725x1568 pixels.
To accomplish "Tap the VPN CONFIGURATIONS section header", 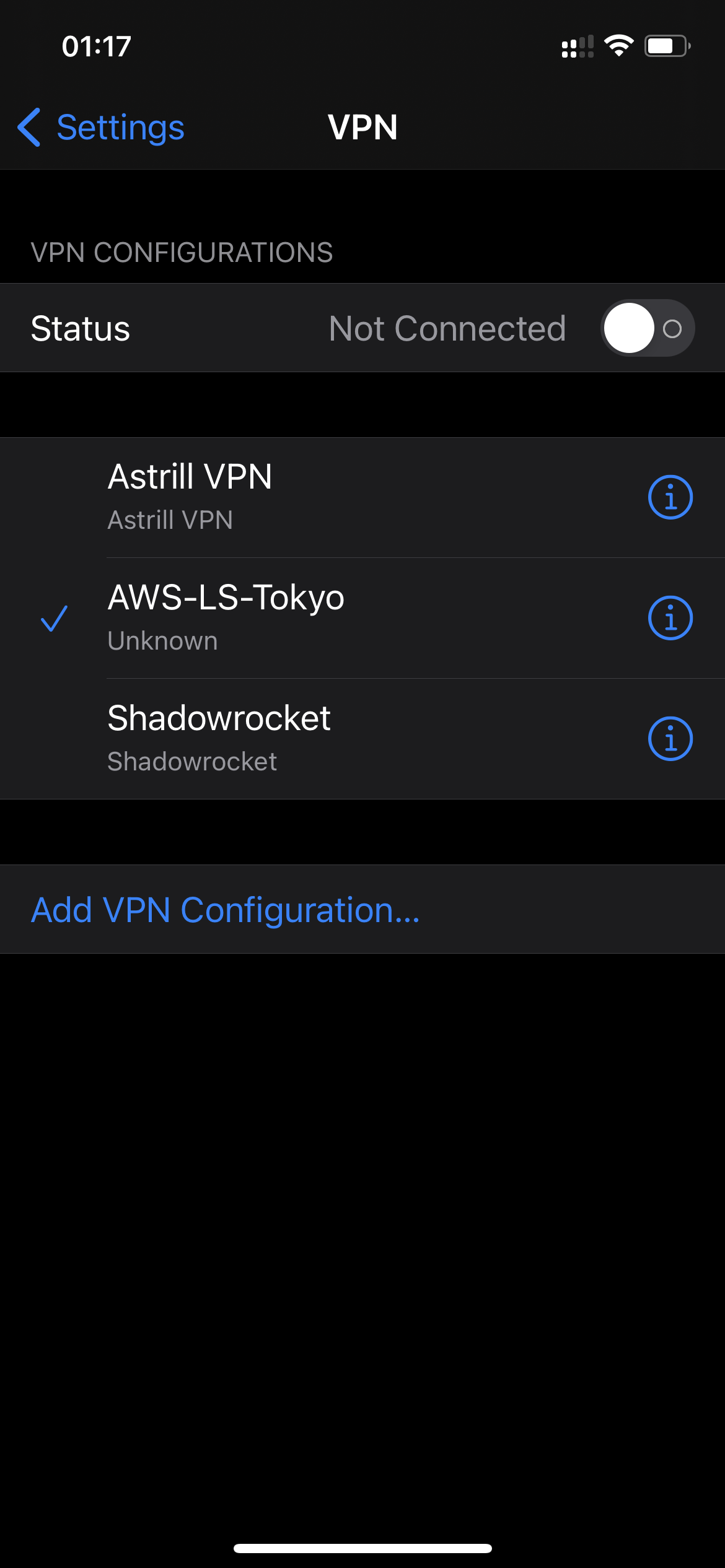I will click(182, 253).
